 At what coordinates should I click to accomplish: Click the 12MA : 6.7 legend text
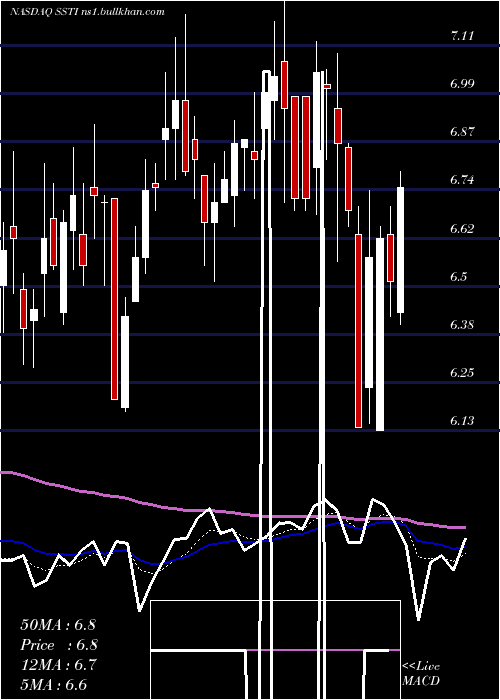coord(58,665)
